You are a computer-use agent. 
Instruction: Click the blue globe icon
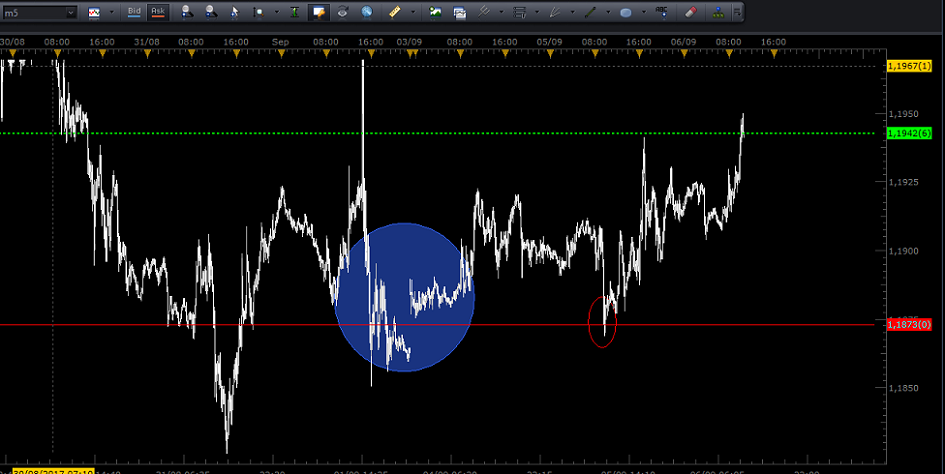[367, 13]
